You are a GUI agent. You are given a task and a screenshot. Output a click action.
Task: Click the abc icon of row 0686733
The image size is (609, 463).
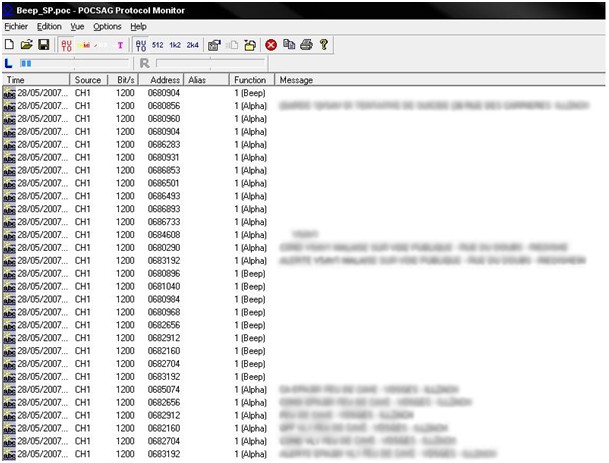(9, 222)
